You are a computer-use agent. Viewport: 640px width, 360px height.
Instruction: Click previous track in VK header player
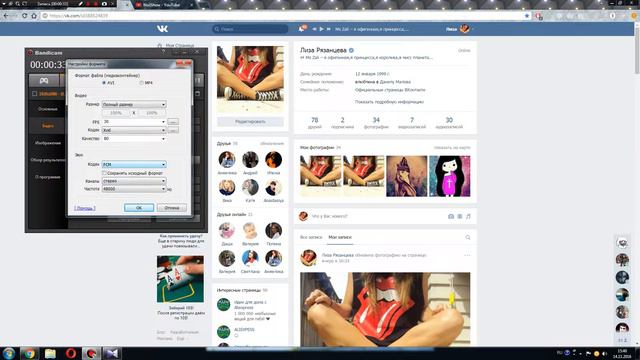point(314,29)
